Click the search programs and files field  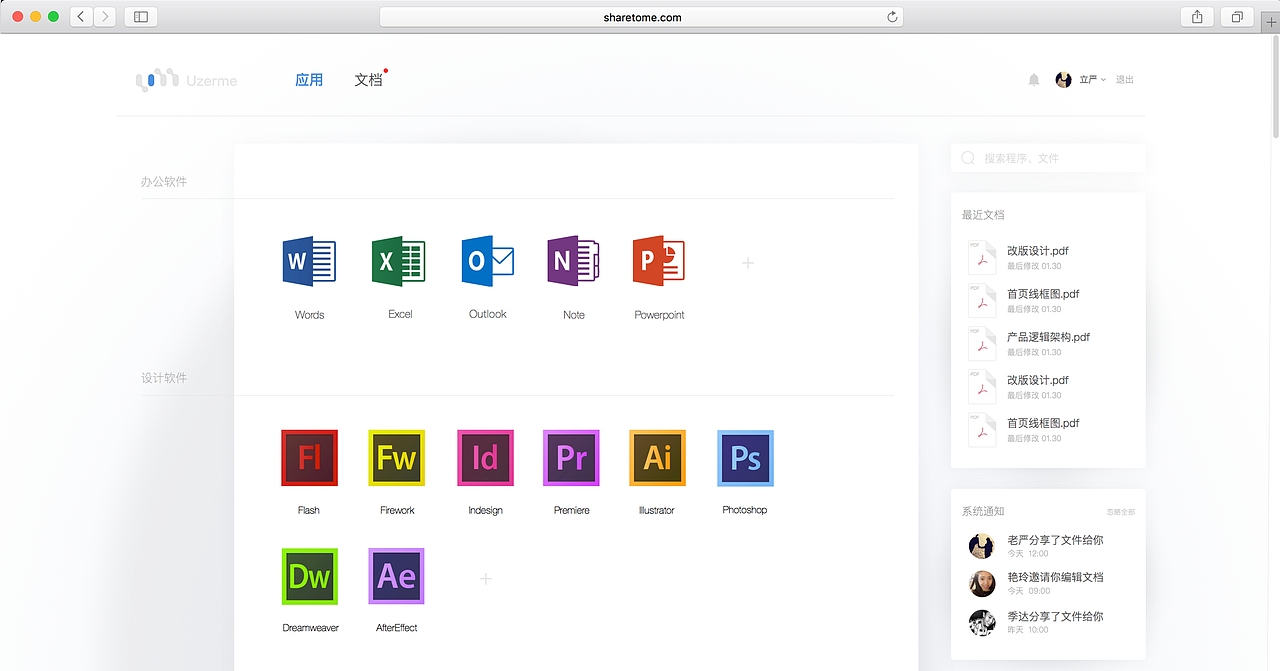tap(1048, 158)
